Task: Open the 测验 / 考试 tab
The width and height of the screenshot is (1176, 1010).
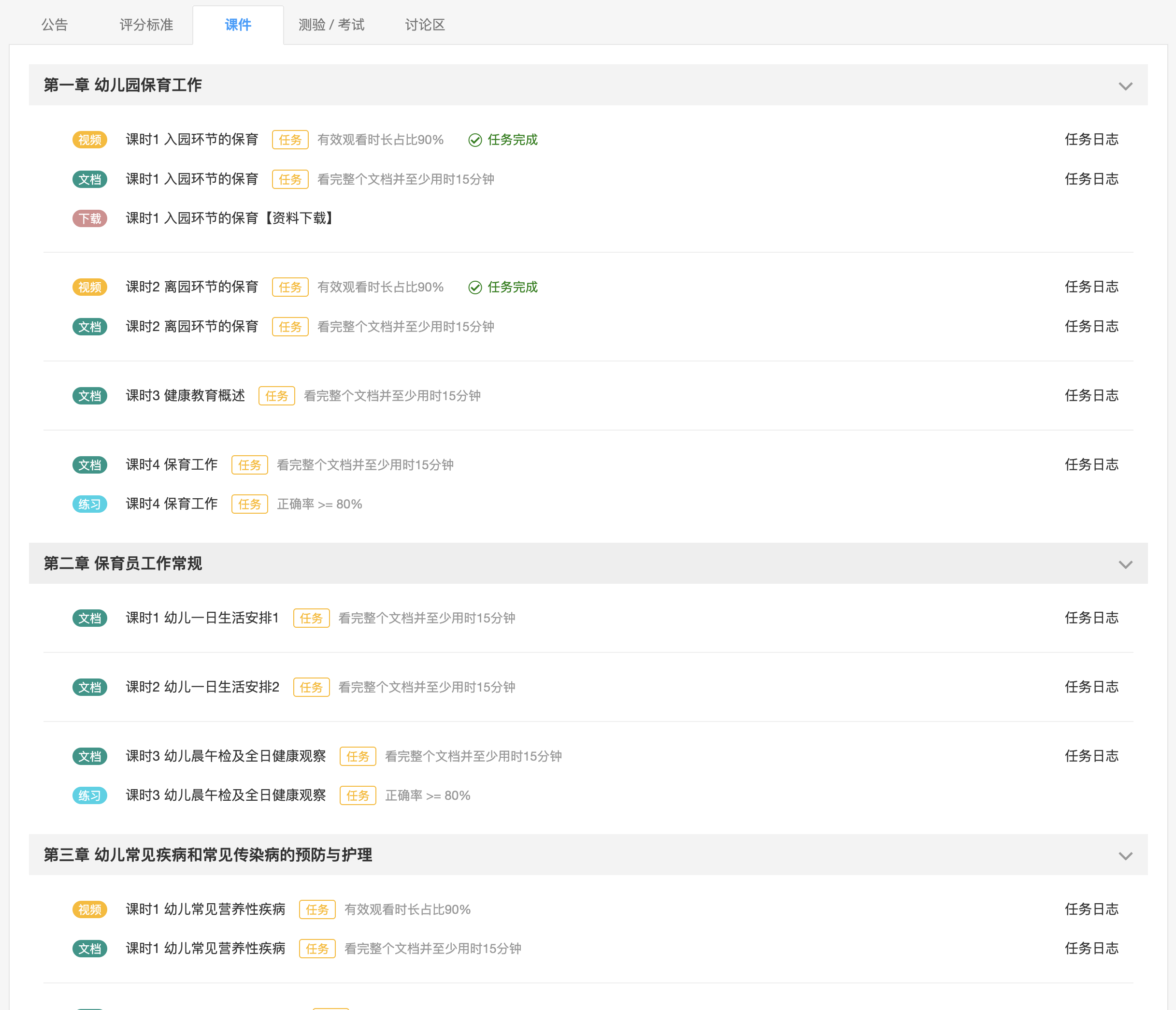Action: 331,25
